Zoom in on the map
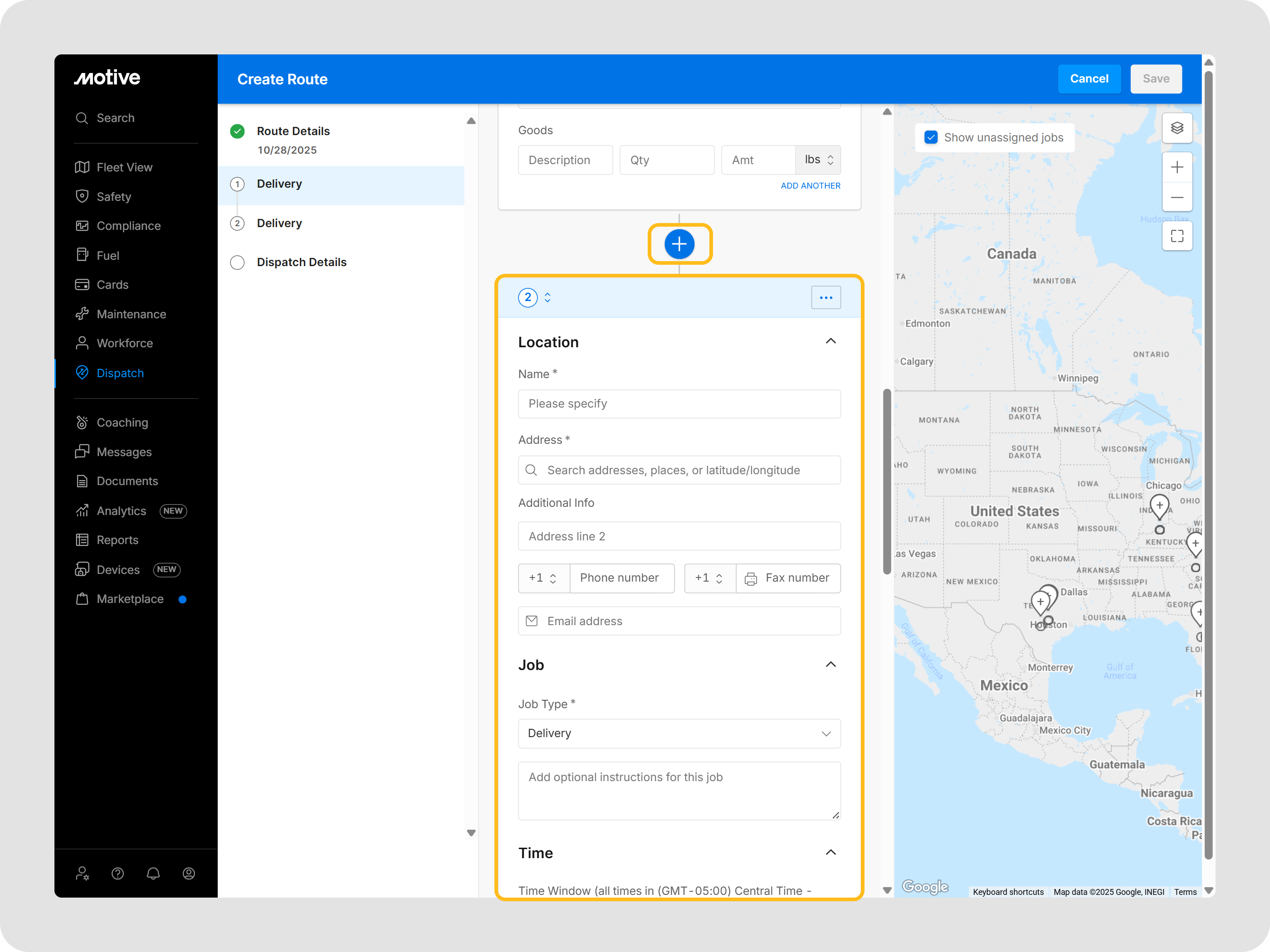 [x=1177, y=167]
